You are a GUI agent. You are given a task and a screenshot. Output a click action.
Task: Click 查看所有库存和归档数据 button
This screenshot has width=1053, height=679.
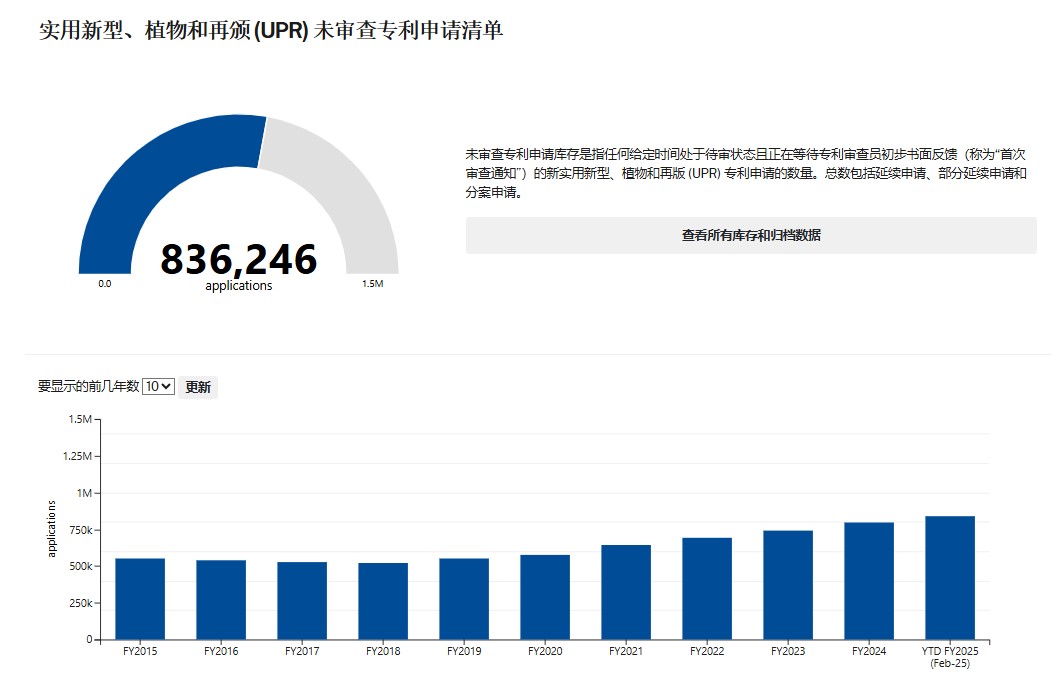pyautogui.click(x=751, y=236)
